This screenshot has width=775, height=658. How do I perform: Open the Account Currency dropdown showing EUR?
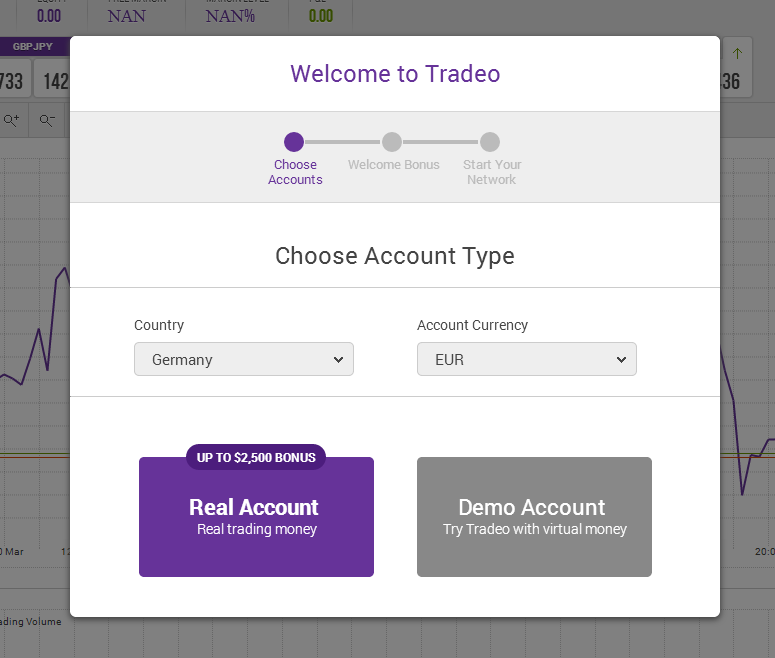tap(526, 360)
